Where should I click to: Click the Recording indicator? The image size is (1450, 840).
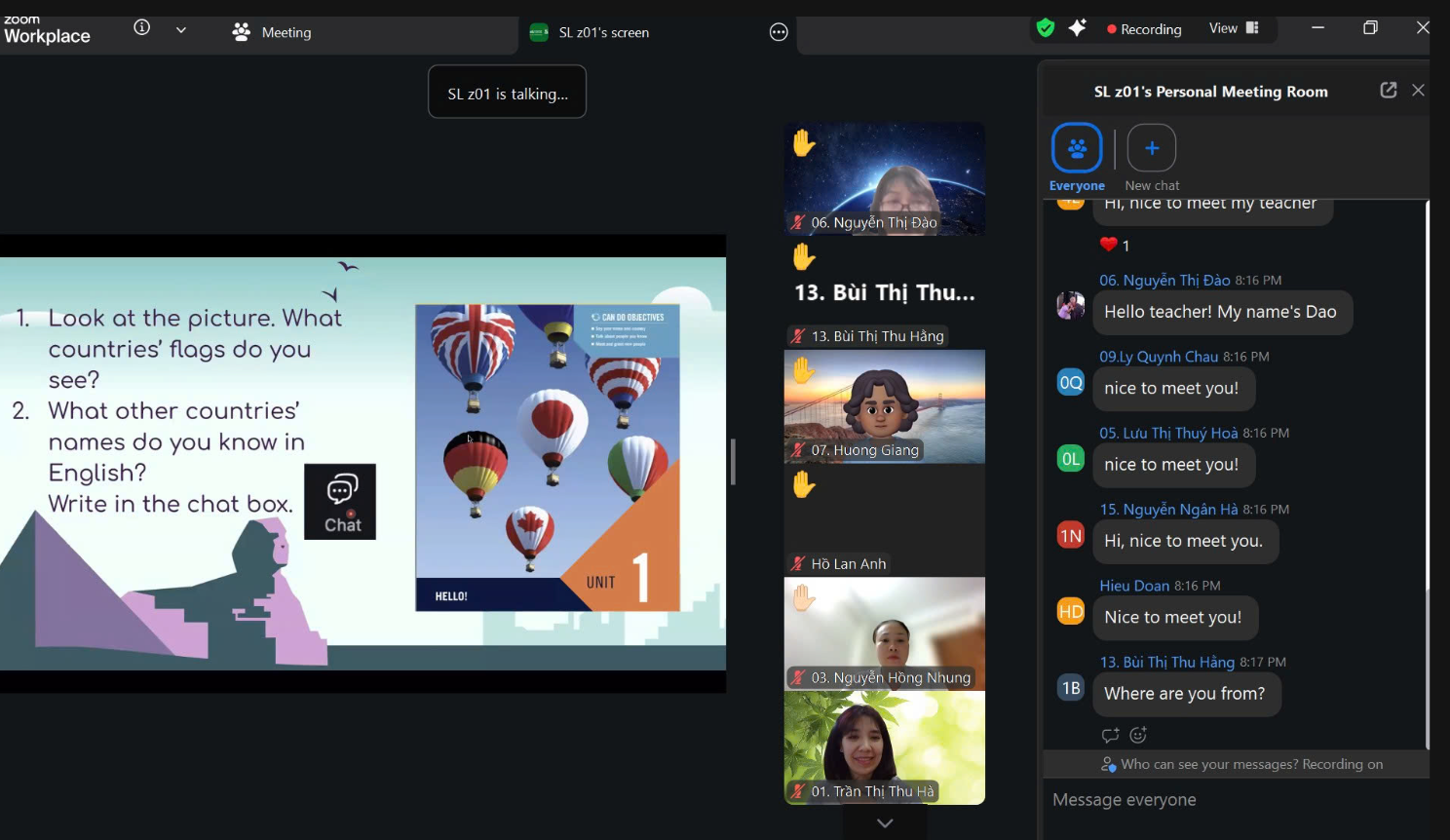pos(1144,29)
